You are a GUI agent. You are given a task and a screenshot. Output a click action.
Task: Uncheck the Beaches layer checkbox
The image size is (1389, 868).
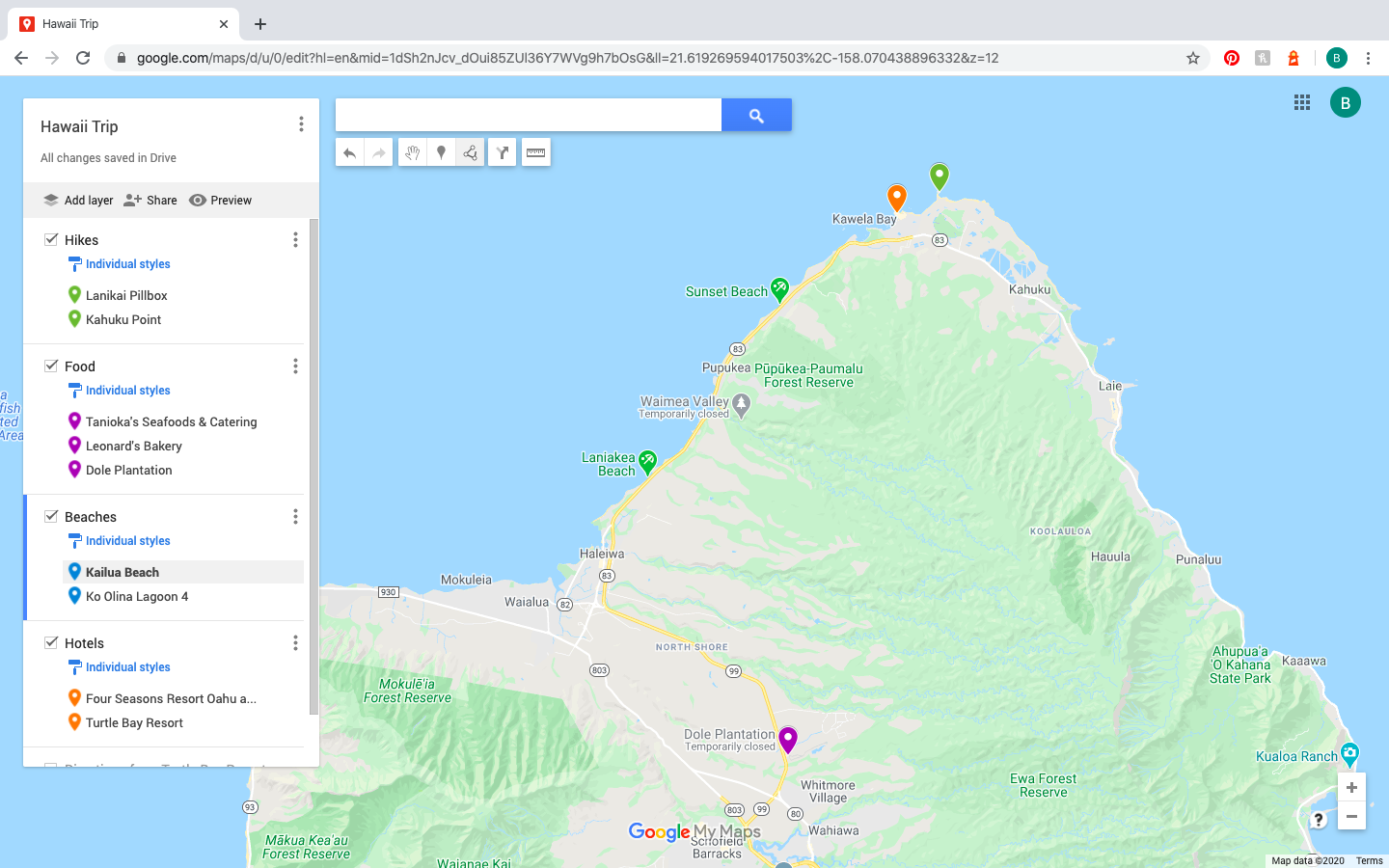51,516
